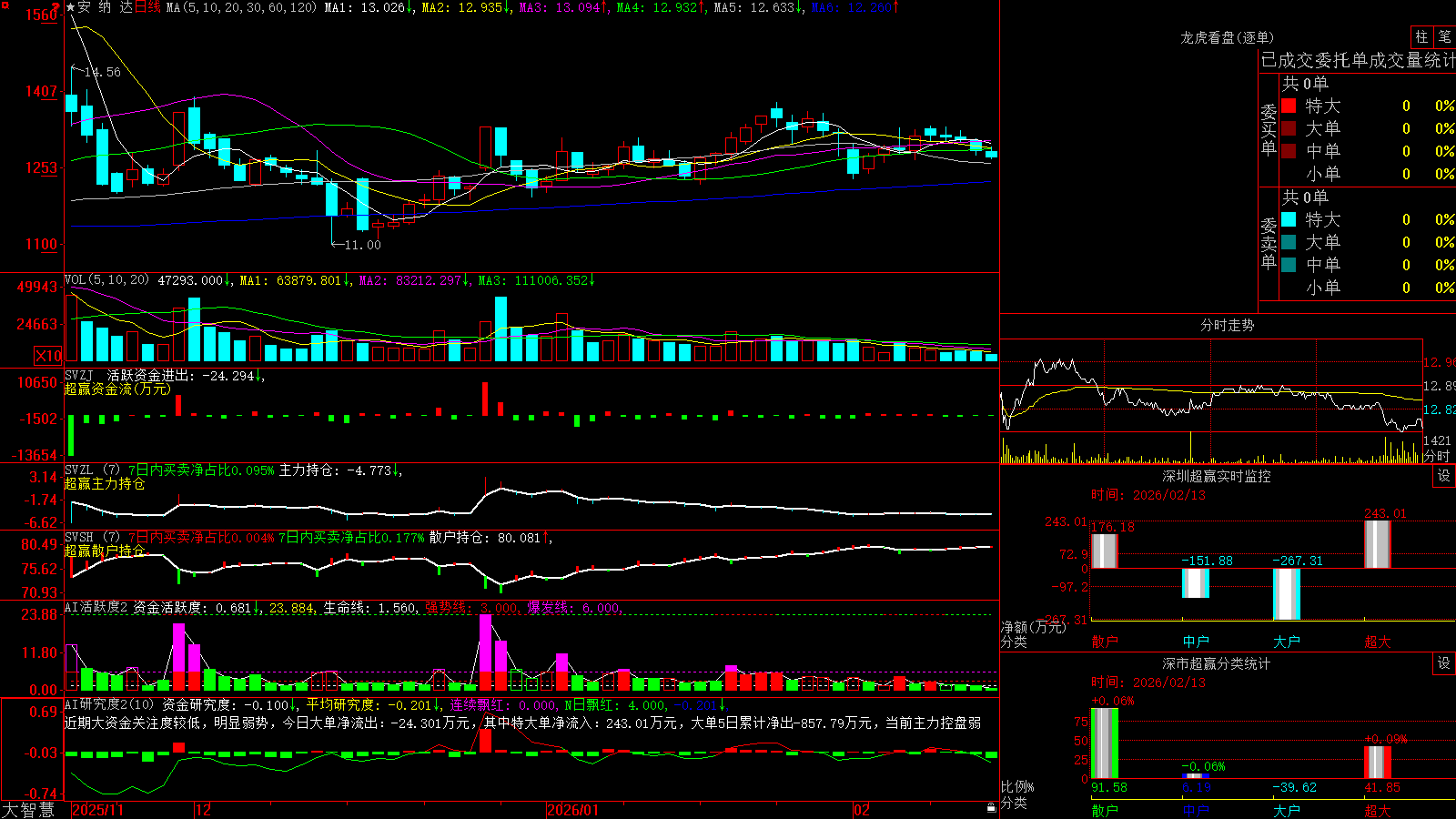1456x819 pixels.
Task: Click the 超赢散户持仓 label
Action: point(105,551)
